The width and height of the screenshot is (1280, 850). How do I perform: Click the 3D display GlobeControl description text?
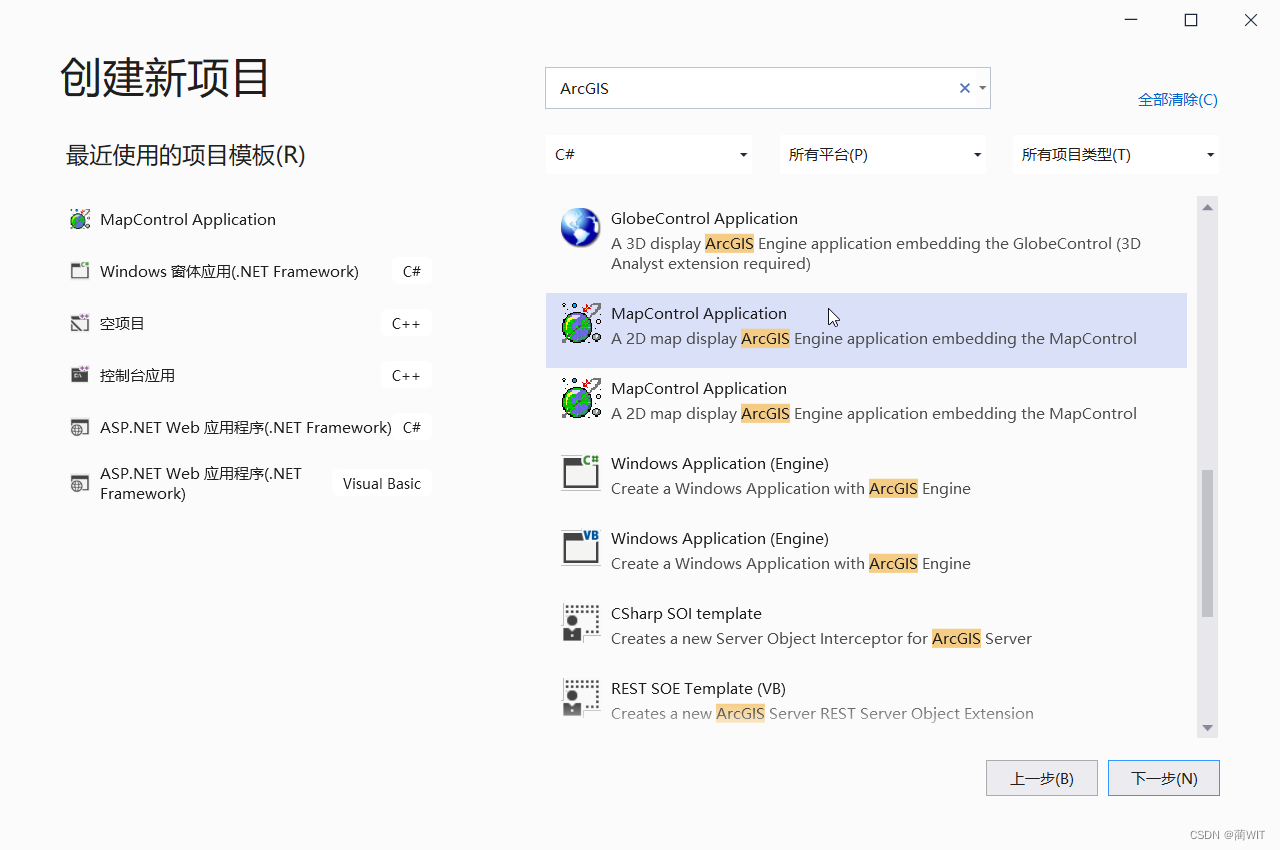pyautogui.click(x=876, y=253)
